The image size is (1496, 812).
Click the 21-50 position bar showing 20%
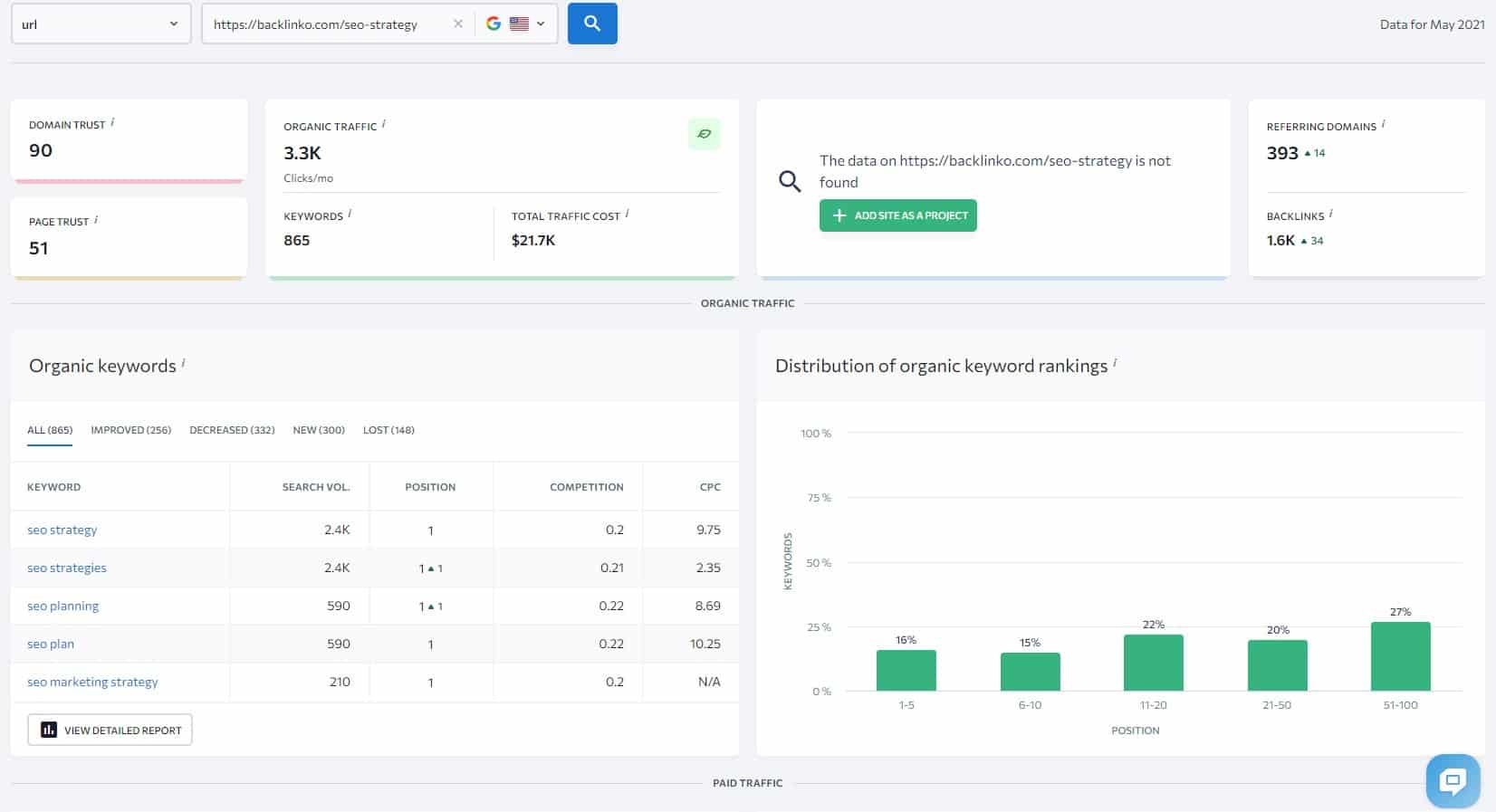(x=1278, y=665)
